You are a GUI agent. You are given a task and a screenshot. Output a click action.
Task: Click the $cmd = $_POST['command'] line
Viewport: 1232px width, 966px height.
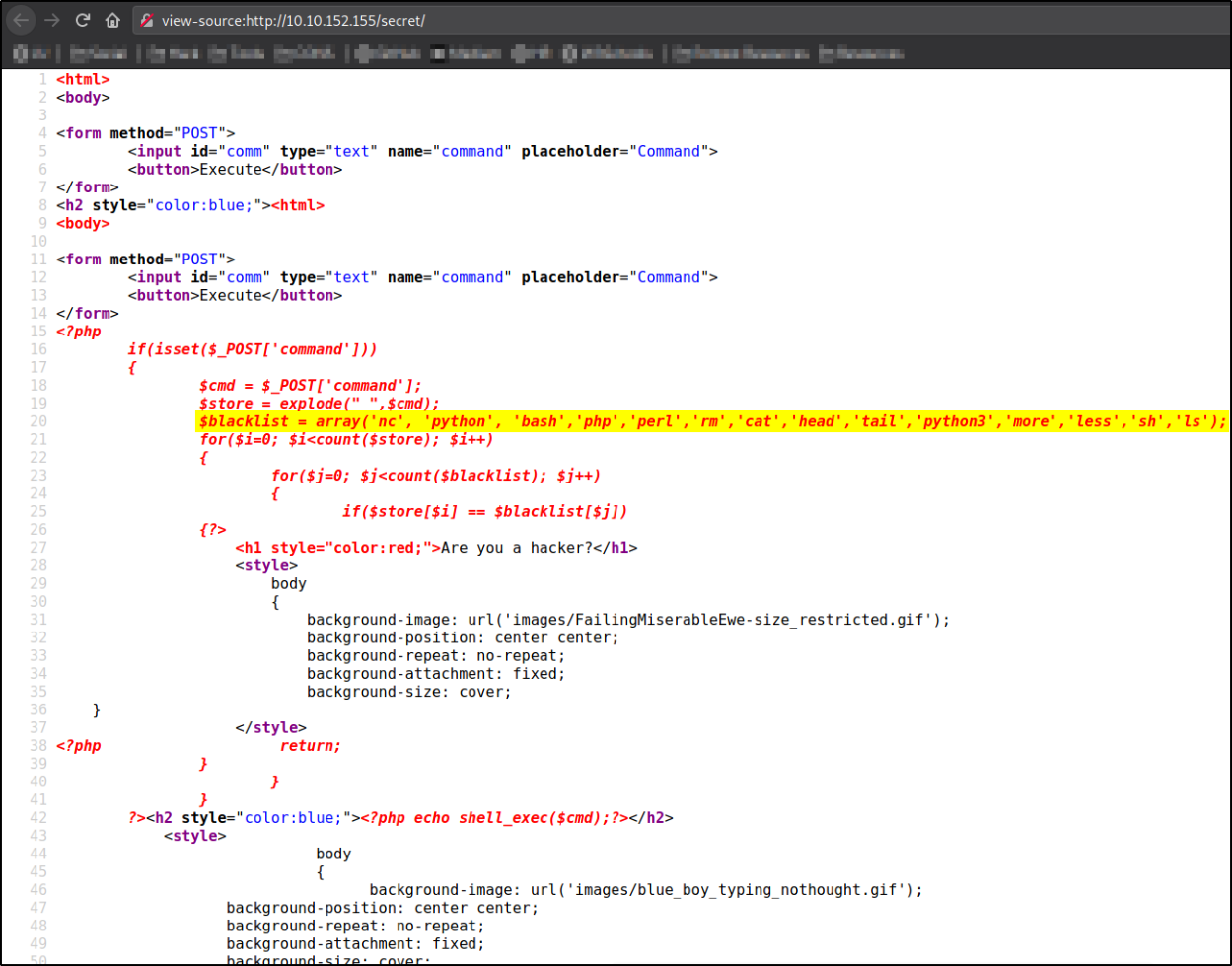310,385
